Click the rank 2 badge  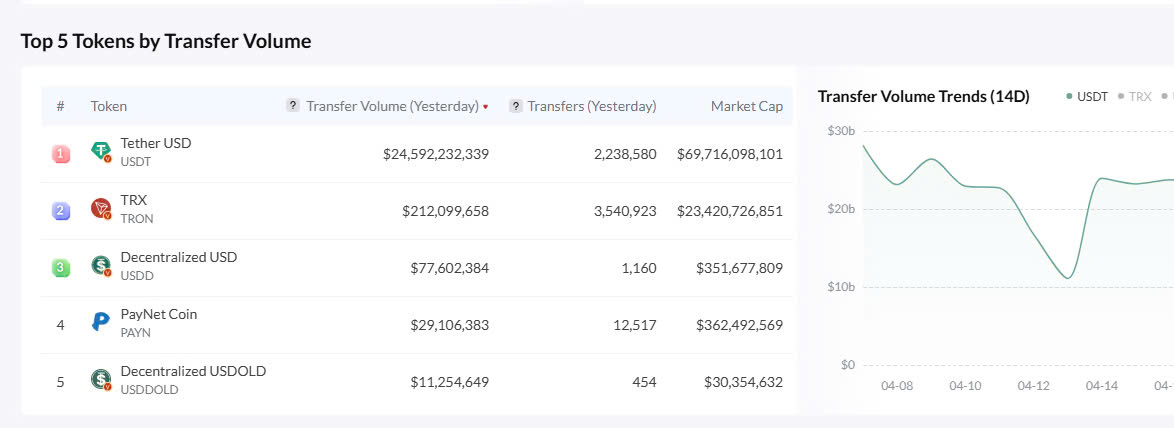(x=61, y=210)
